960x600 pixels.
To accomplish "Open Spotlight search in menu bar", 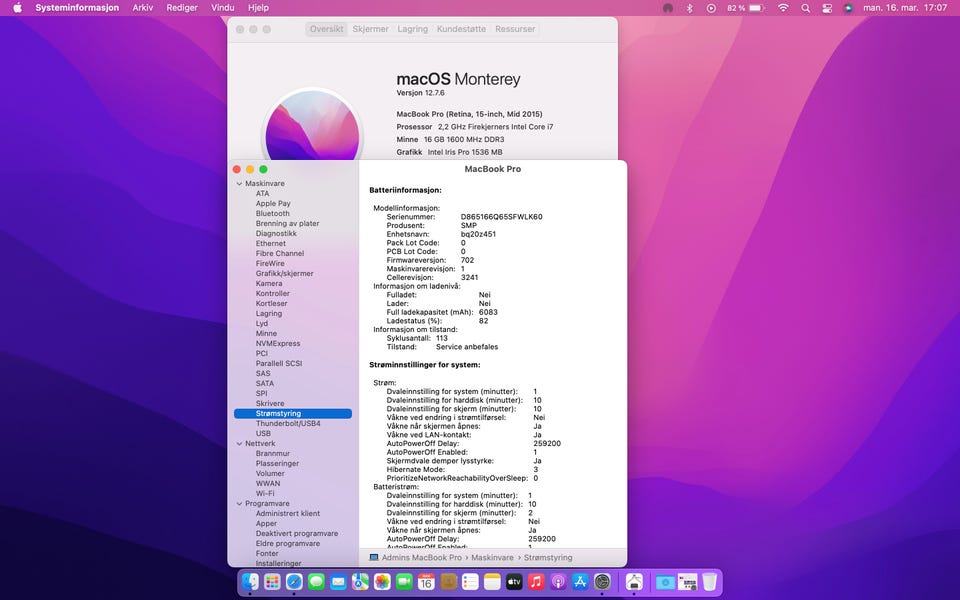I will [804, 7].
